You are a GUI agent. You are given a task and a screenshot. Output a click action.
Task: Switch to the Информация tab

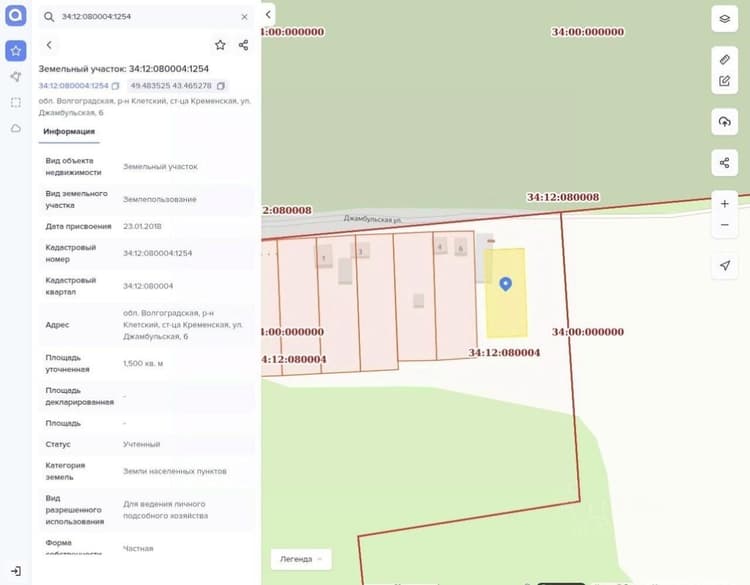tap(69, 132)
